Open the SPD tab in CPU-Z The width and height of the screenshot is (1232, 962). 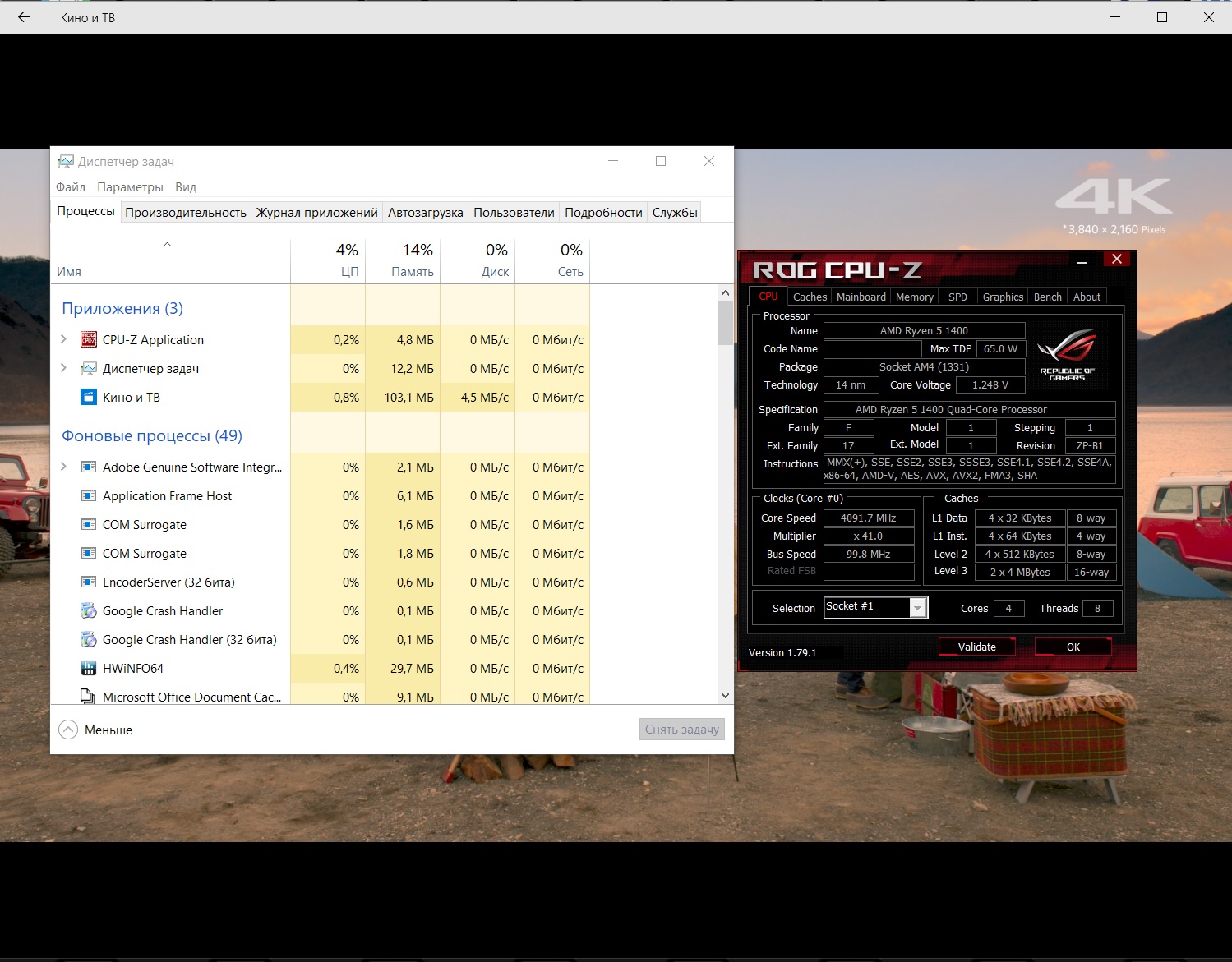(x=957, y=297)
